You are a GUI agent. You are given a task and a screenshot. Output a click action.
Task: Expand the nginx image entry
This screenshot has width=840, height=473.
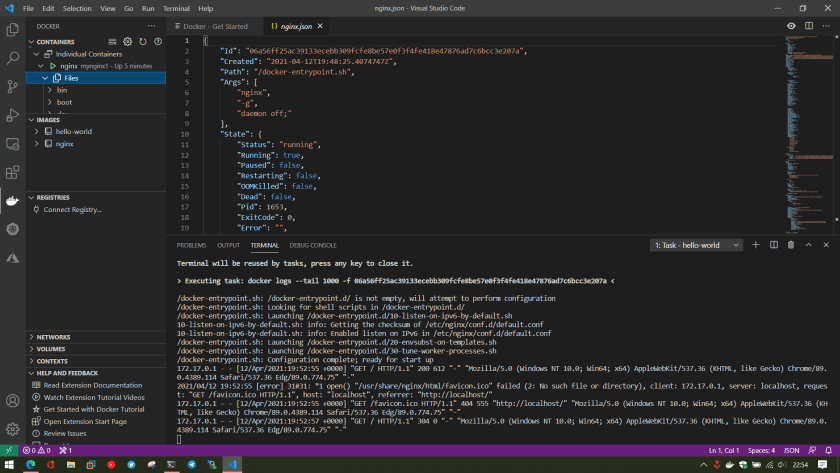coord(36,144)
